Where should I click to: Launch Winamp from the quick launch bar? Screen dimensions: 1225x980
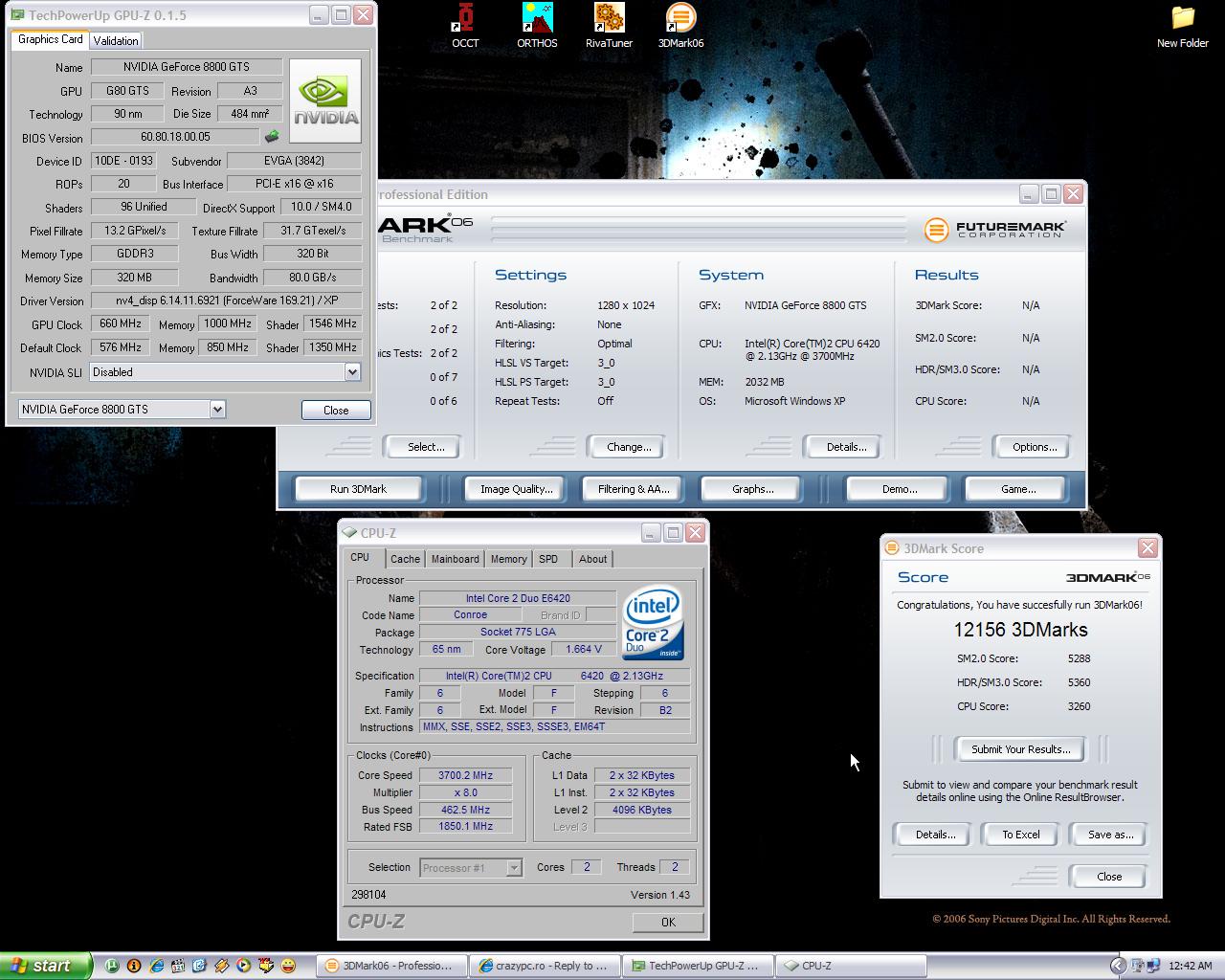pos(221,966)
